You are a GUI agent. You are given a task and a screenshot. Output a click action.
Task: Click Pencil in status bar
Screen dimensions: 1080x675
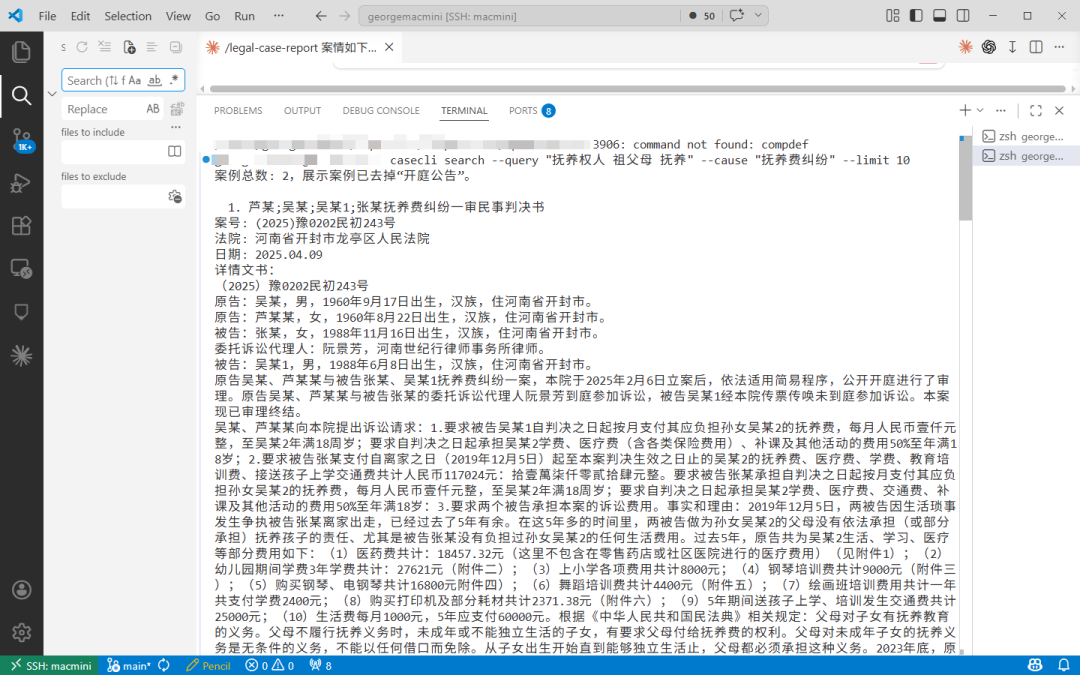click(208, 665)
